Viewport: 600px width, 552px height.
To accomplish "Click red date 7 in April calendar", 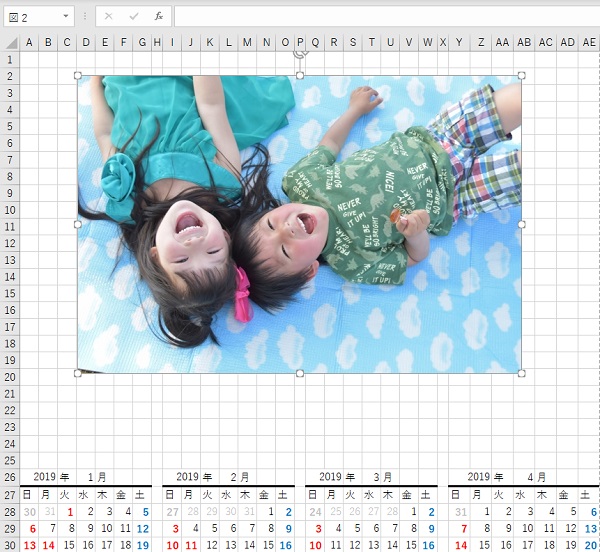I will tap(464, 529).
